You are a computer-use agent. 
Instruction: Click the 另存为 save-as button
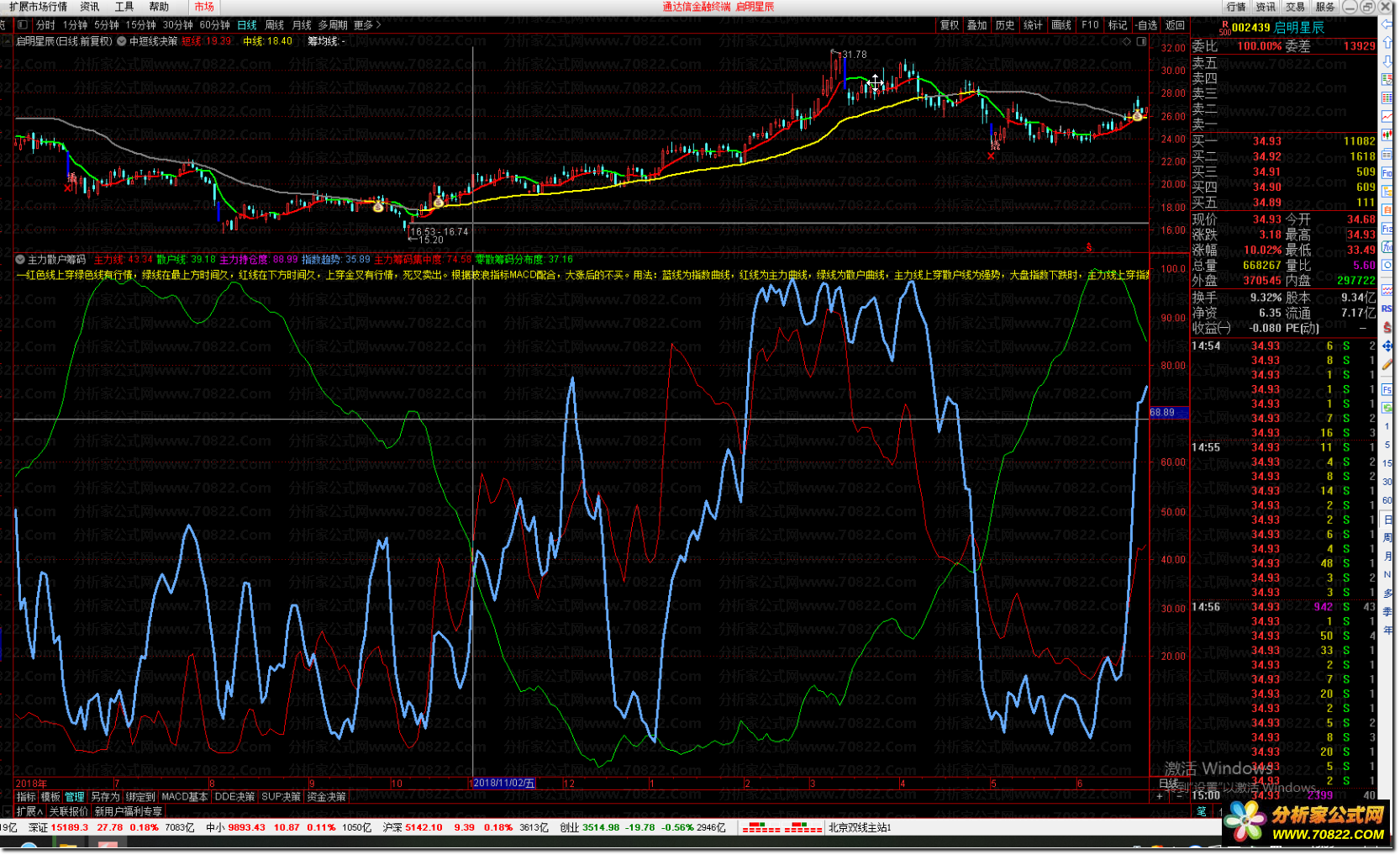105,797
